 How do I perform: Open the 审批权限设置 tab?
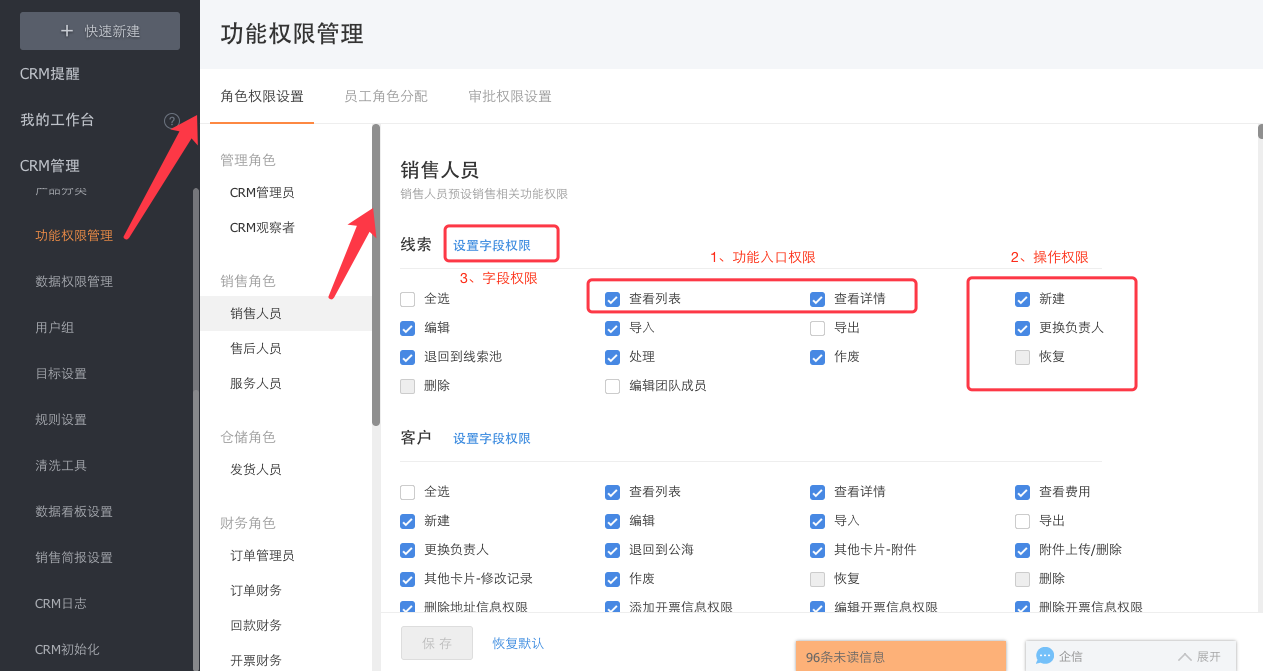pos(509,97)
